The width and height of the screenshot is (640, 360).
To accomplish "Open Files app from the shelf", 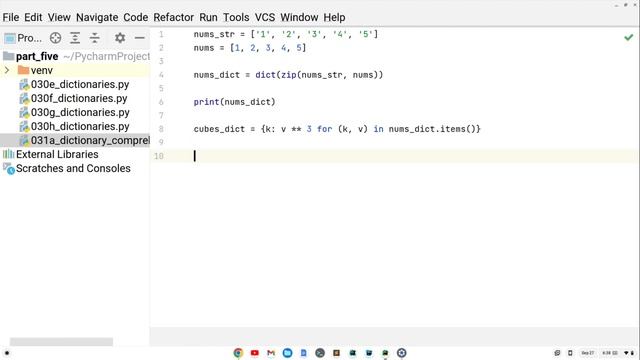I will [x=287, y=353].
